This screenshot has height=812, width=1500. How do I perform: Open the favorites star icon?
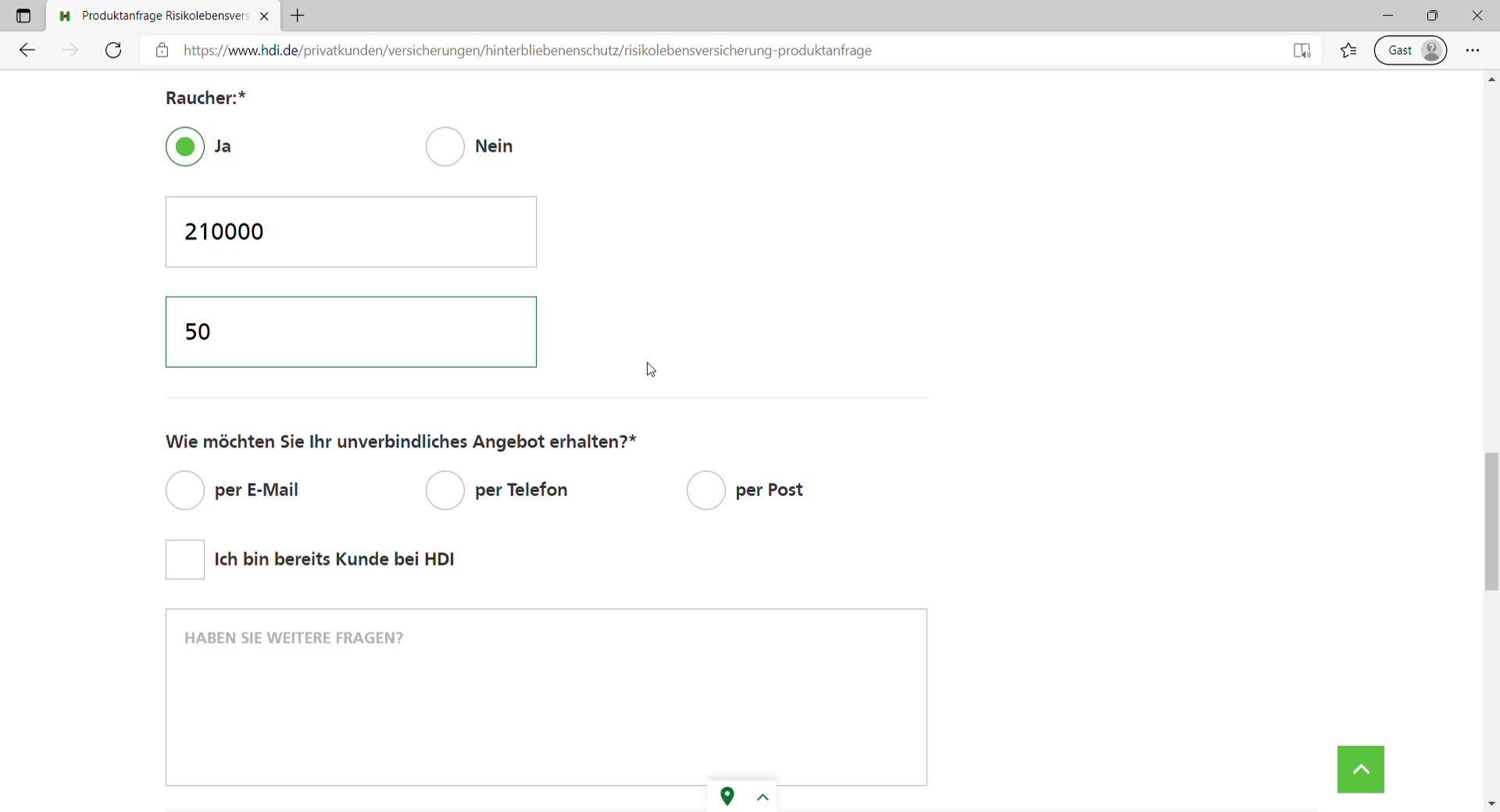tap(1348, 51)
